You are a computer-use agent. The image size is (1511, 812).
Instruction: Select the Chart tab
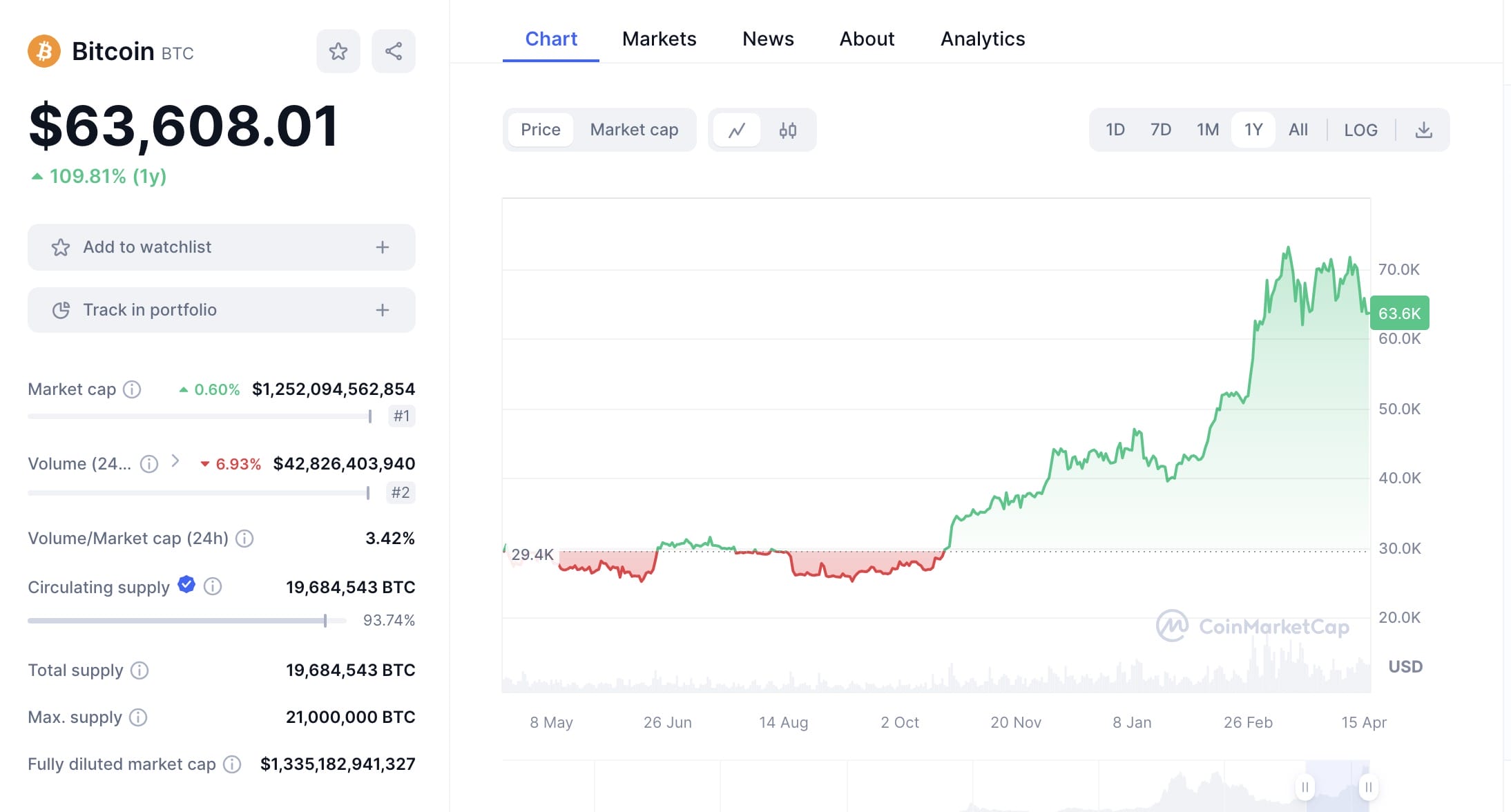551,39
